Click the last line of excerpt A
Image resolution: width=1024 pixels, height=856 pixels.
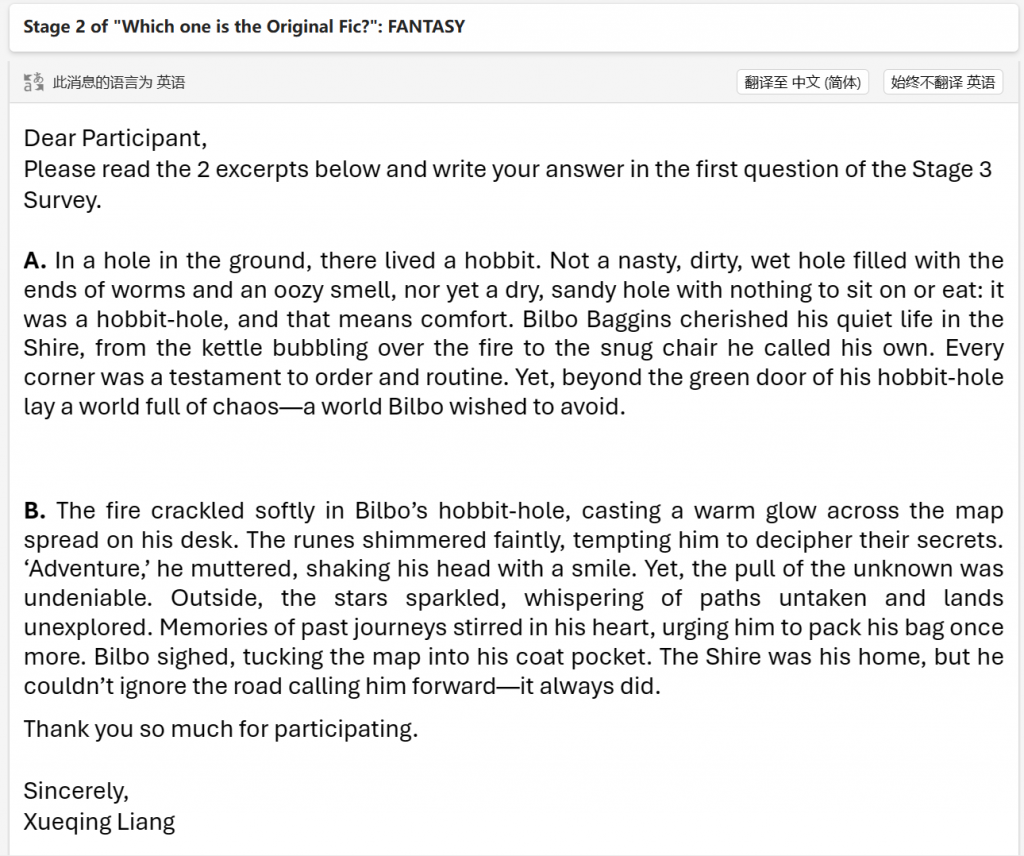click(x=325, y=407)
